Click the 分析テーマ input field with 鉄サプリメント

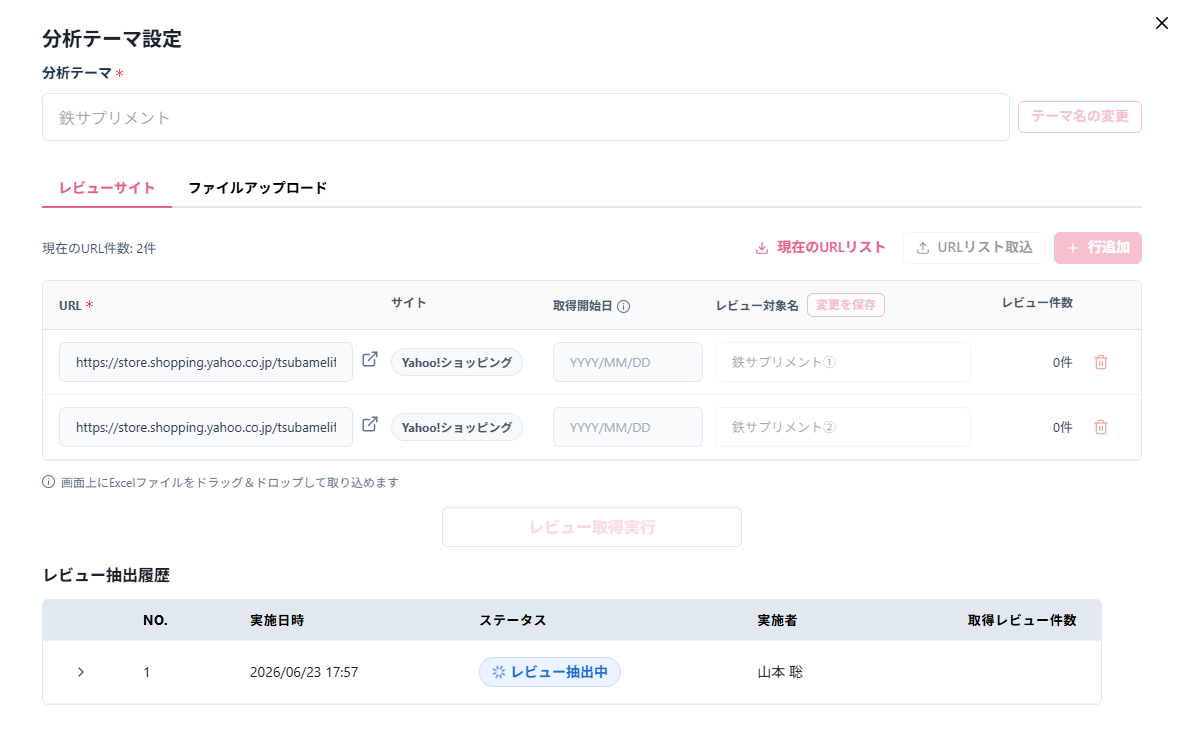tap(525, 117)
